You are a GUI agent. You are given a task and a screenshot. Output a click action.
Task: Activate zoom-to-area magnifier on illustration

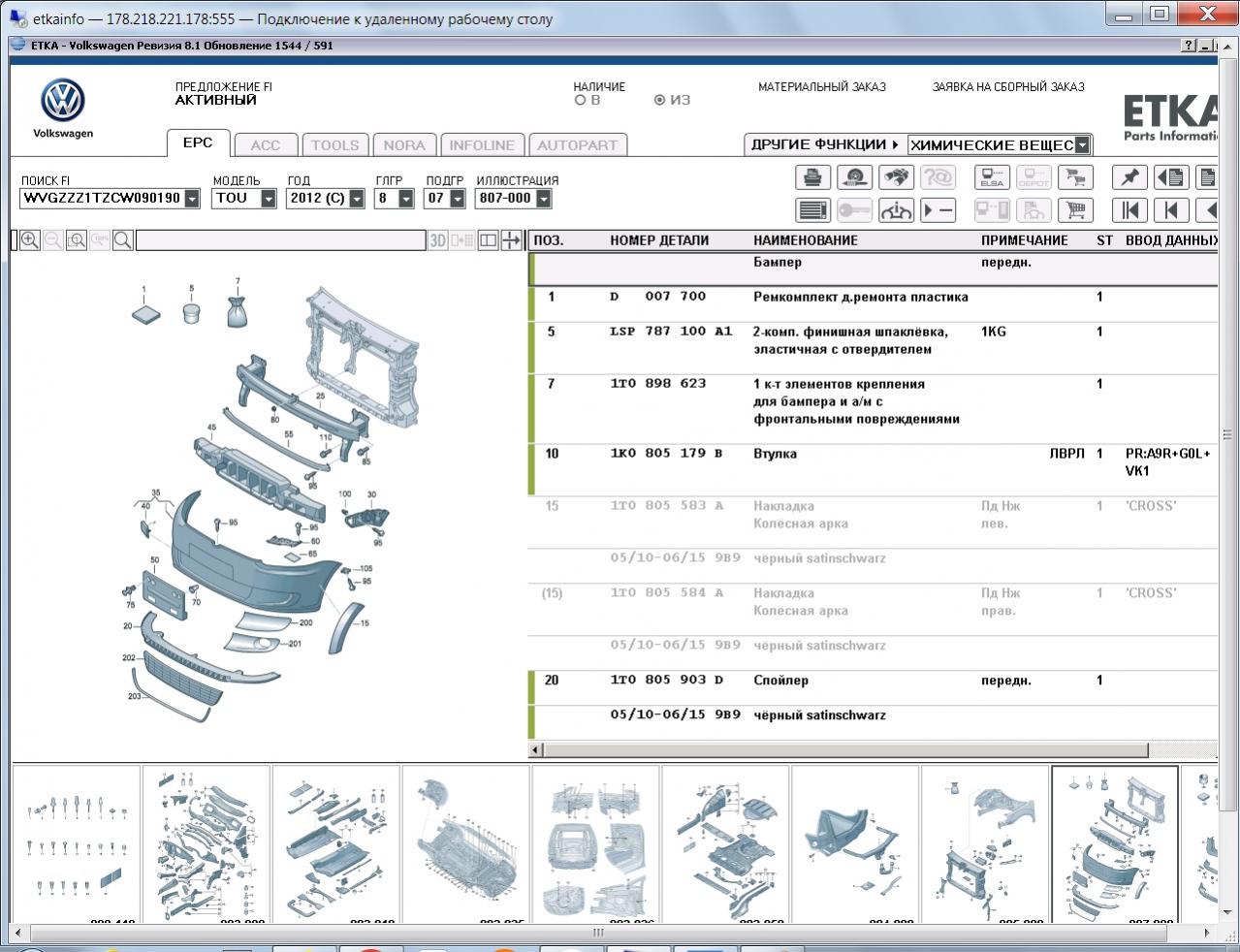coord(77,240)
